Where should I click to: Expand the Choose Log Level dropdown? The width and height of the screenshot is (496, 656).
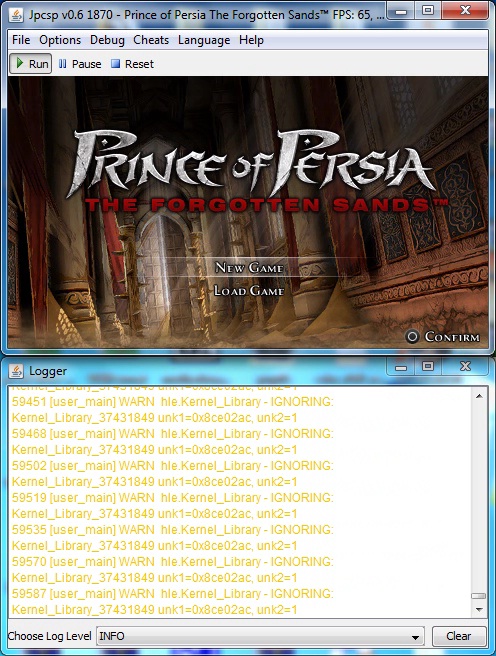point(260,636)
